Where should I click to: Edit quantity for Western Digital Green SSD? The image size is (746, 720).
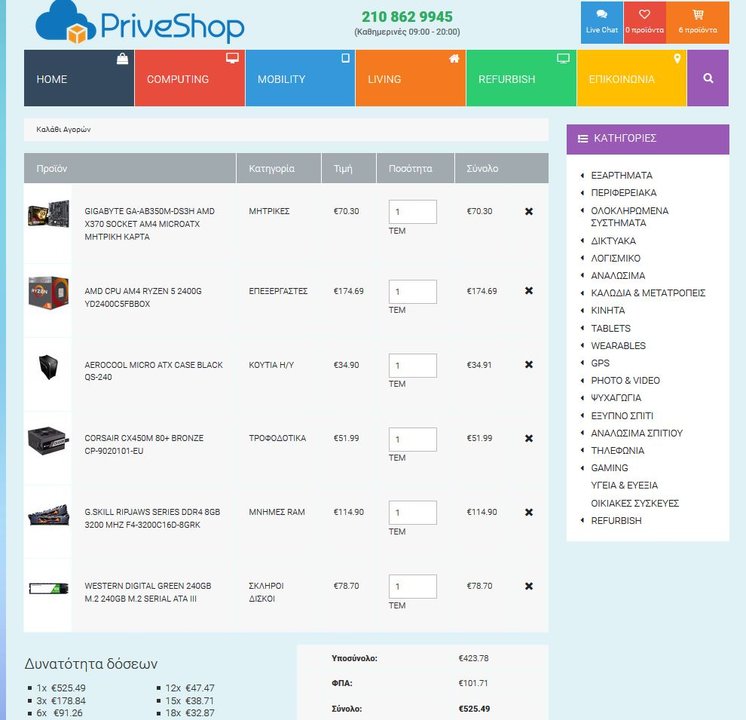pos(412,586)
